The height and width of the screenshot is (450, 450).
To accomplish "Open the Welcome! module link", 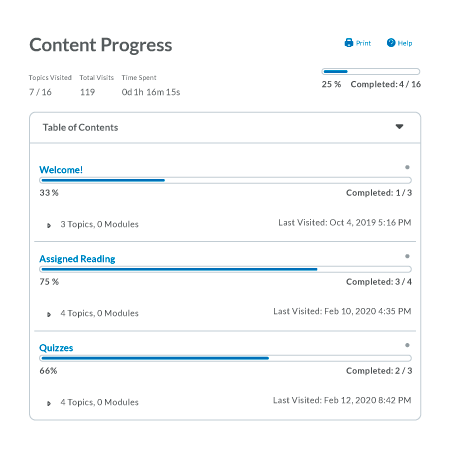I will [61, 170].
